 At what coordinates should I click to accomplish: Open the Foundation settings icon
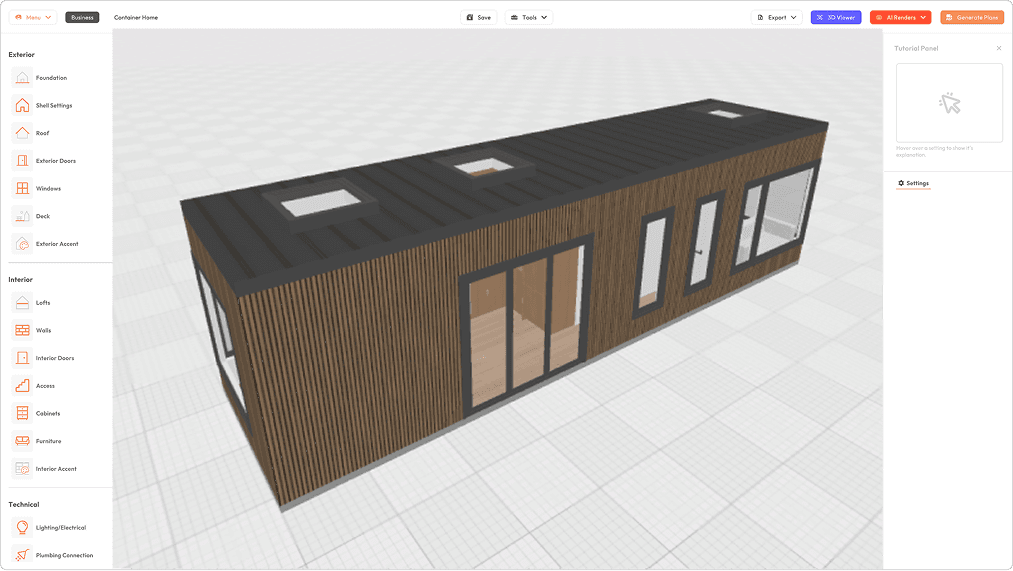click(x=22, y=78)
